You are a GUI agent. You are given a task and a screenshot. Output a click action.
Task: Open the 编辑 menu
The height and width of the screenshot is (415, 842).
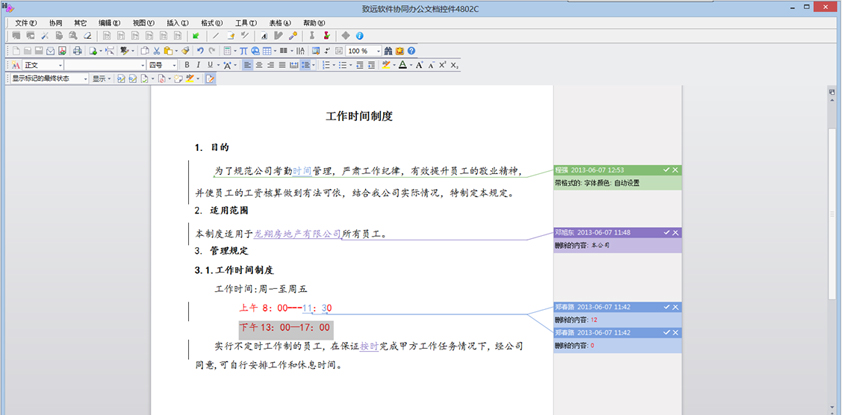[109, 23]
